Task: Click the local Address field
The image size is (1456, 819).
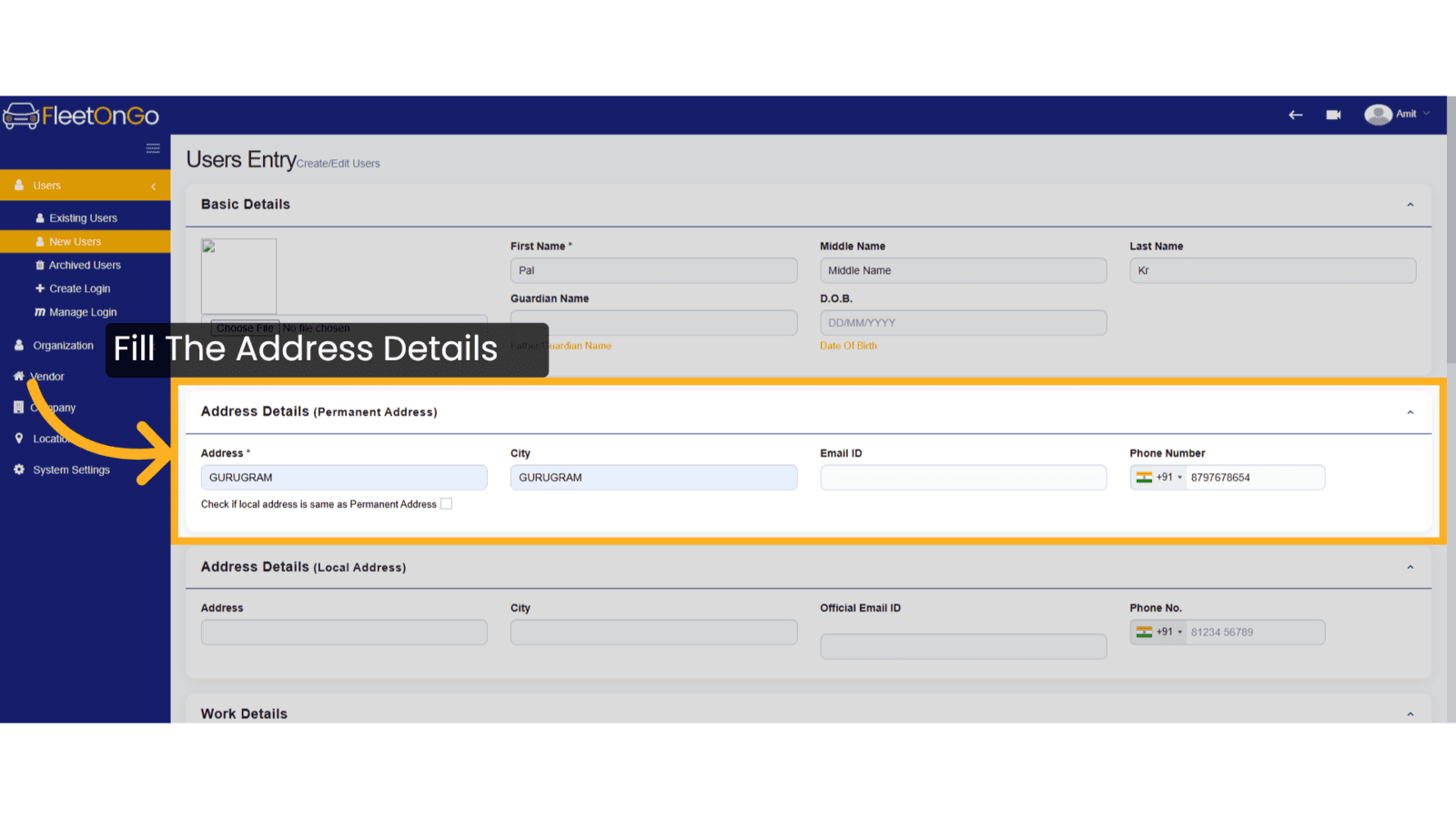Action: 344,632
